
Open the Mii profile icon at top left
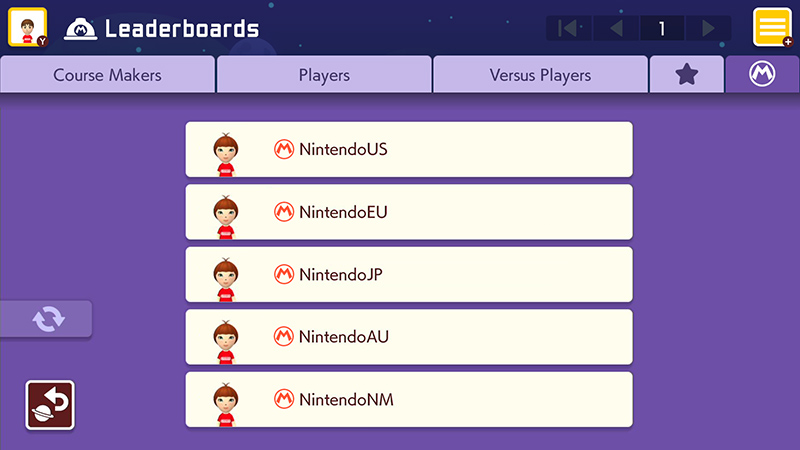point(28,27)
